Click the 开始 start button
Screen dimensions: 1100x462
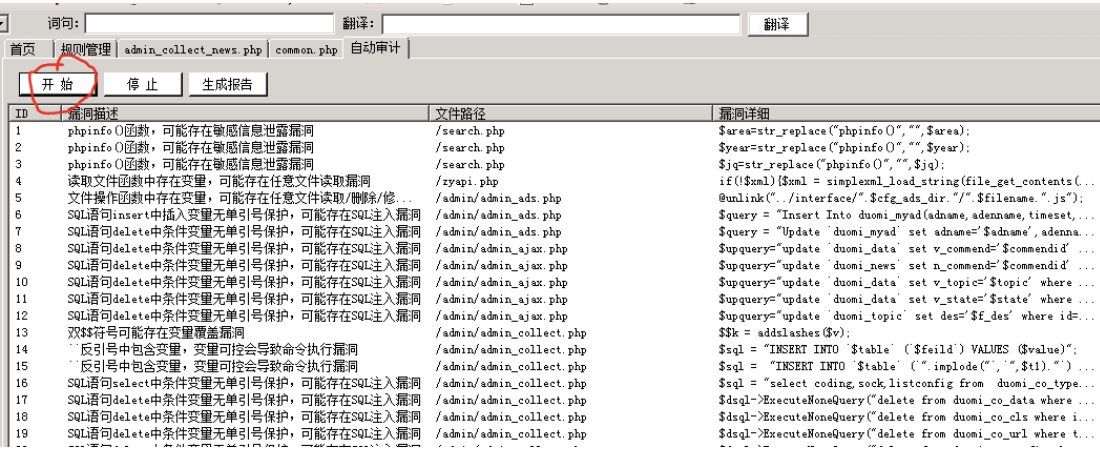pyautogui.click(x=57, y=85)
